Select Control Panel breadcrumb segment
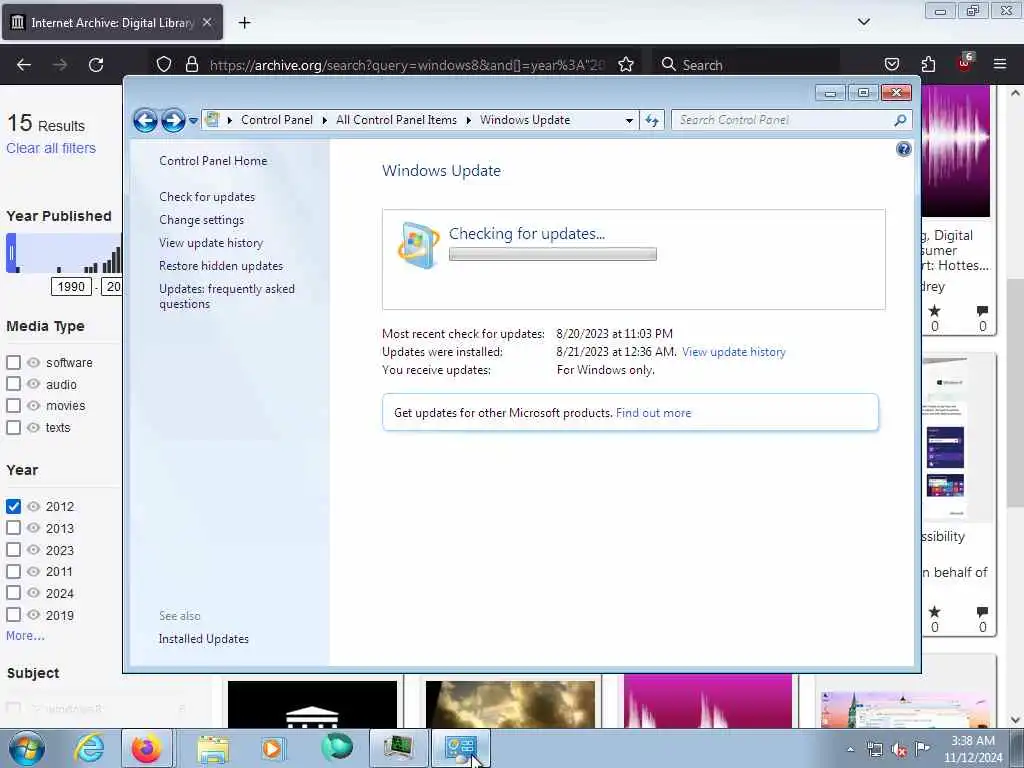 pyautogui.click(x=277, y=120)
